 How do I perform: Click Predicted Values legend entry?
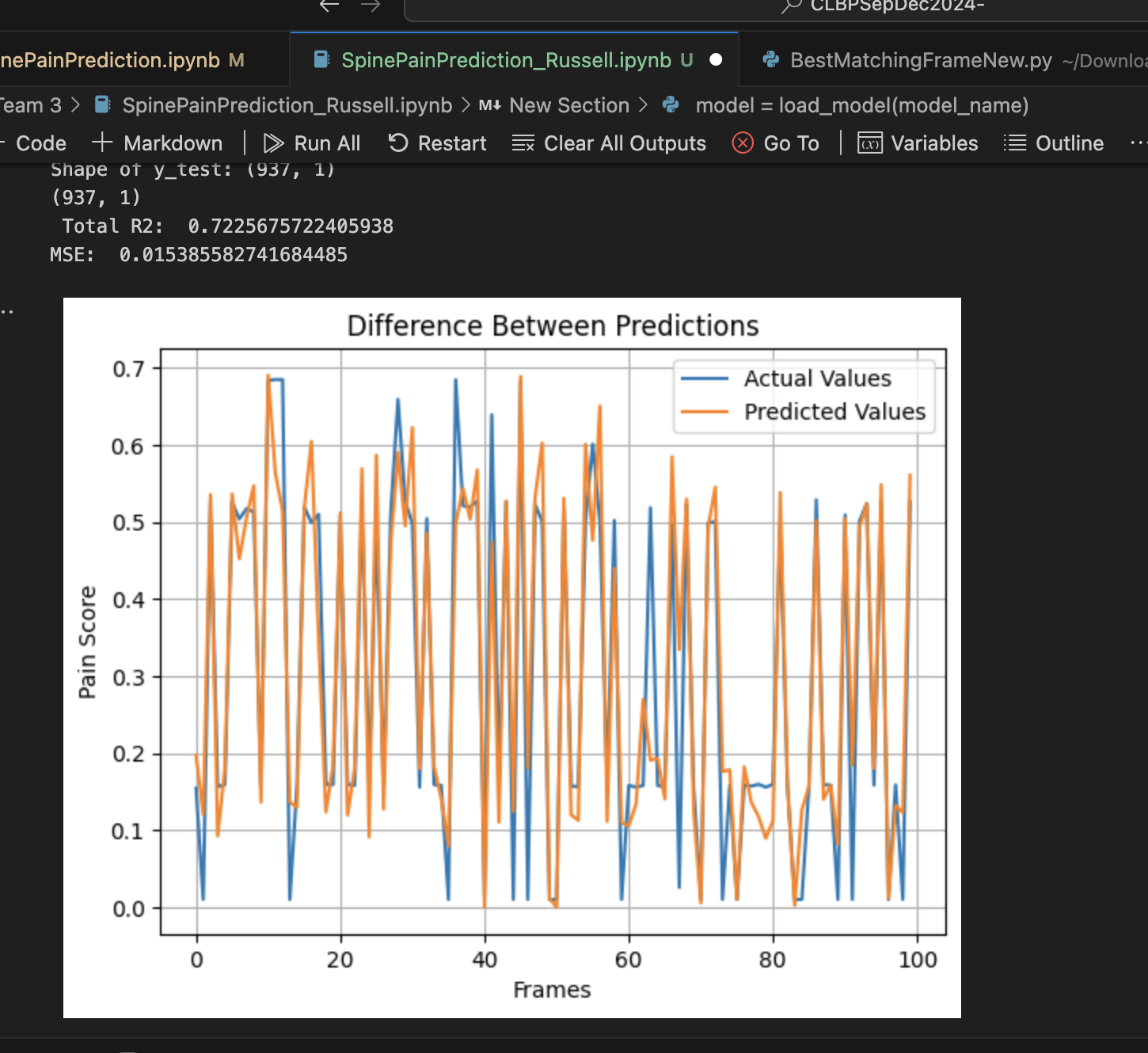(x=804, y=412)
